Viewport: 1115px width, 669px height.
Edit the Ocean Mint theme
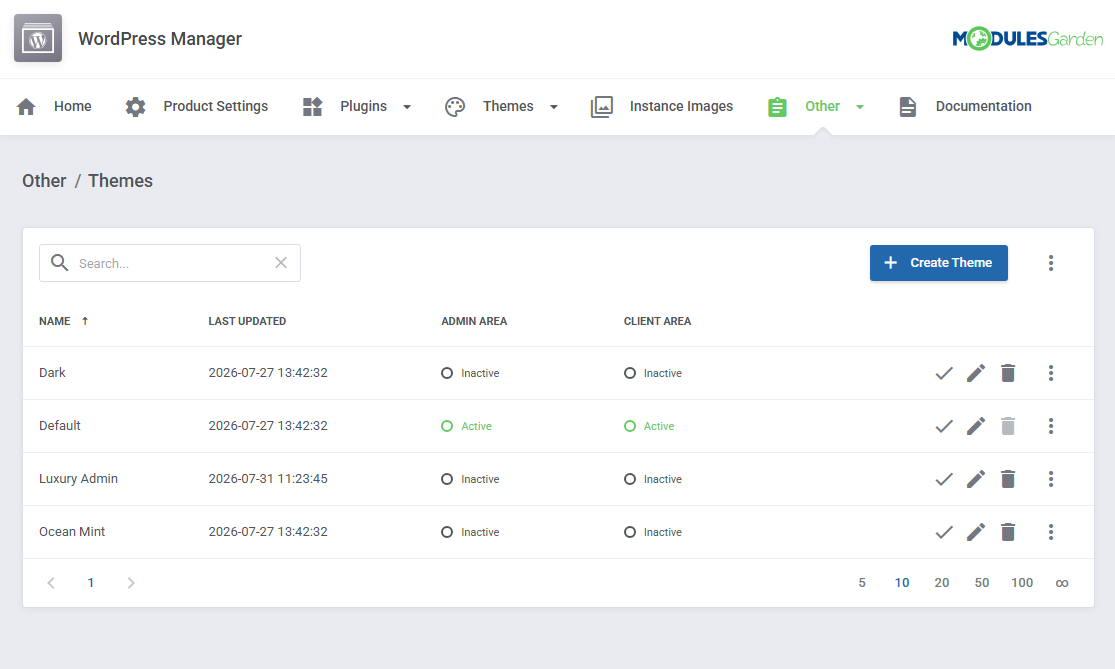pyautogui.click(x=976, y=532)
